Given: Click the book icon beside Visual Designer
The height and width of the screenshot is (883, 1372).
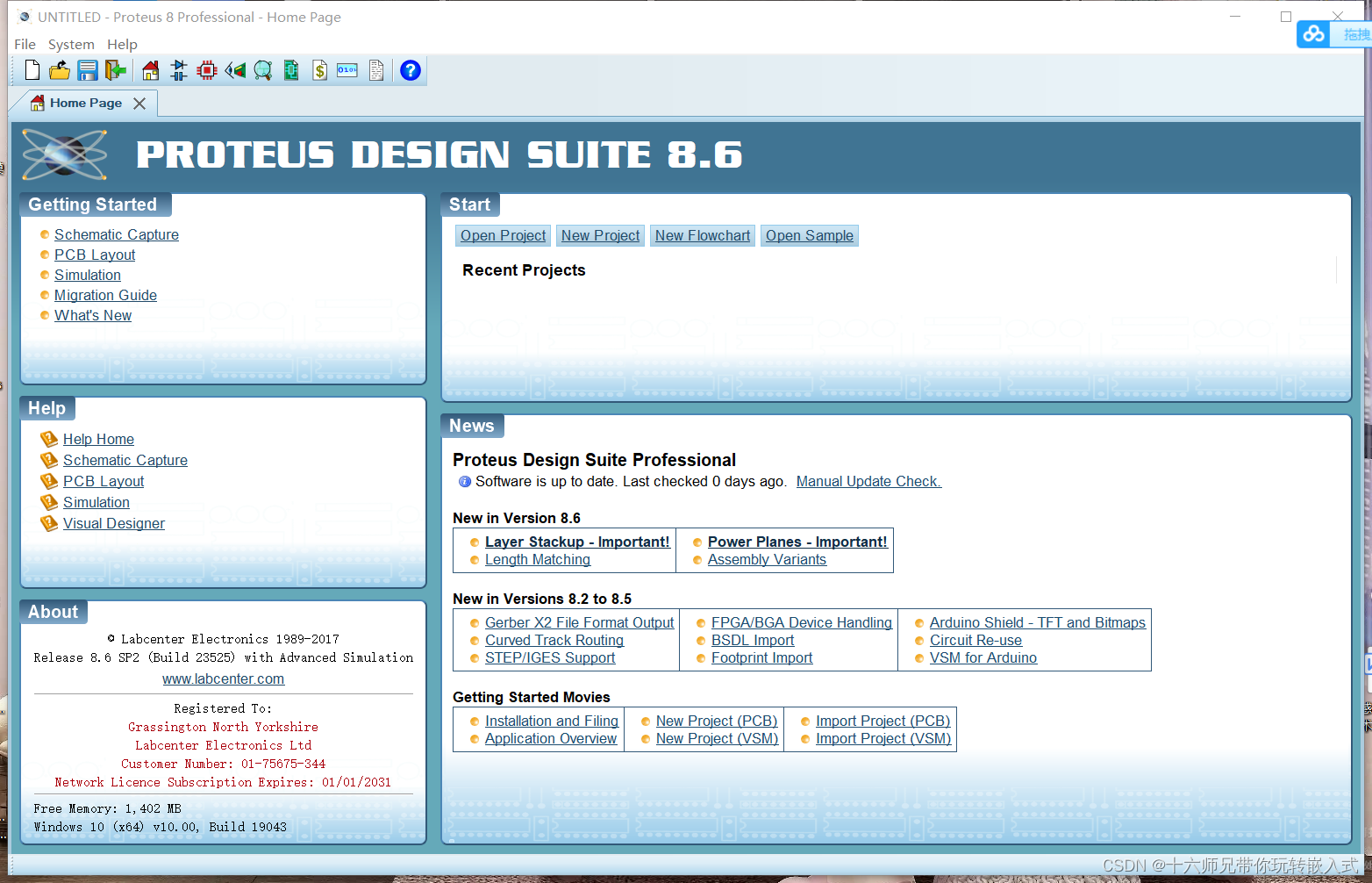Looking at the screenshot, I should [x=49, y=523].
